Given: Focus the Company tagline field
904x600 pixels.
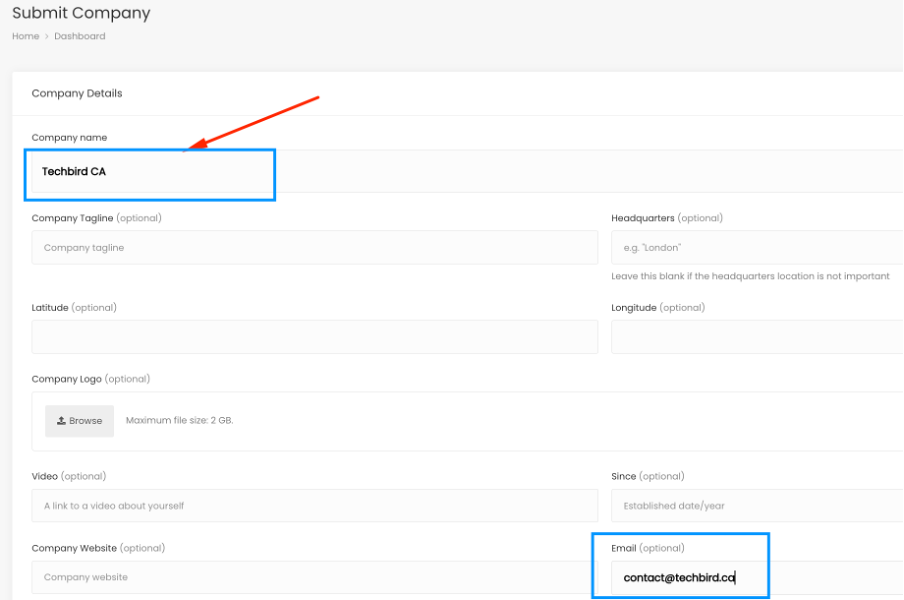Looking at the screenshot, I should (x=315, y=247).
